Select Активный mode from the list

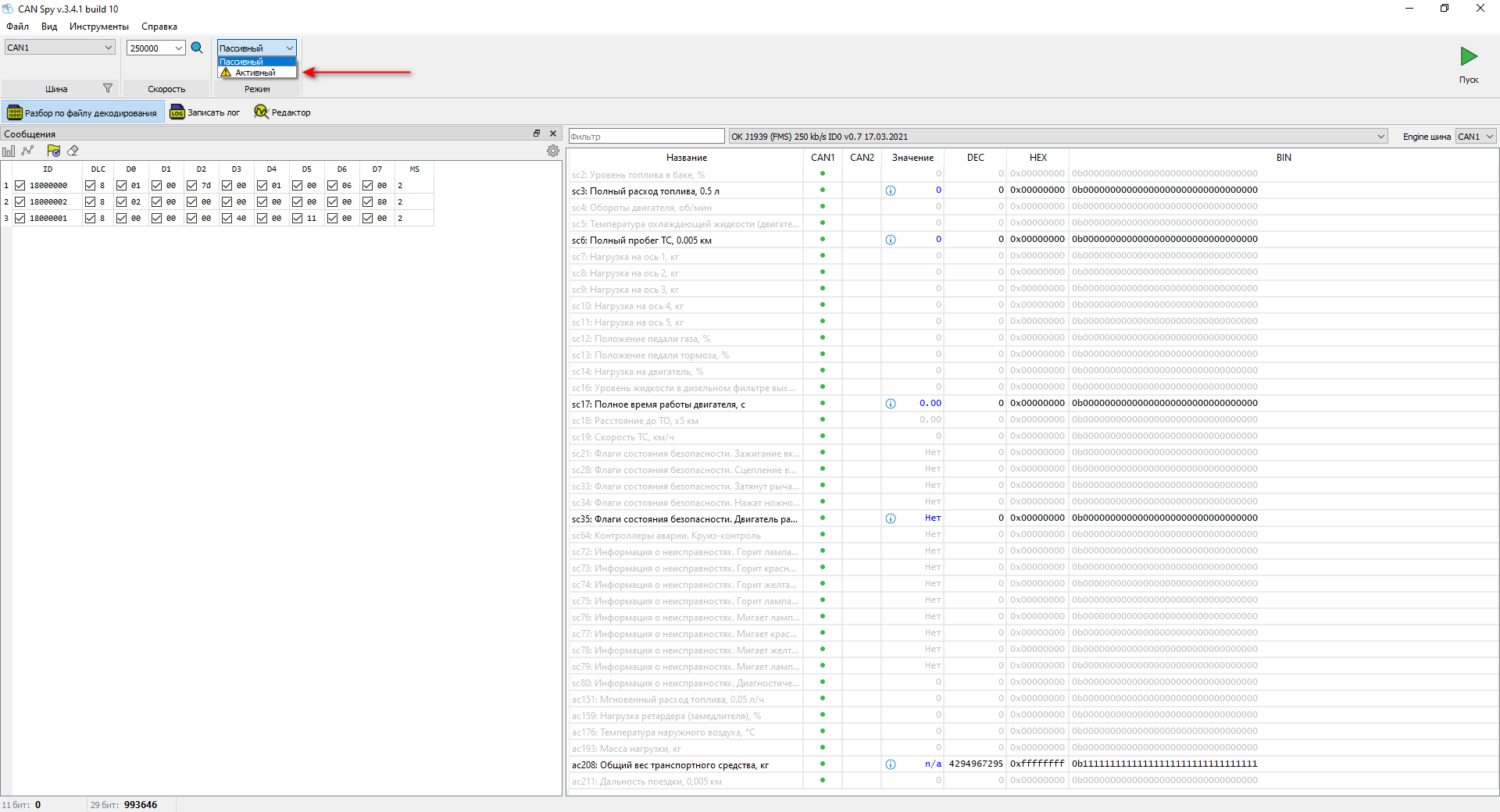click(255, 73)
